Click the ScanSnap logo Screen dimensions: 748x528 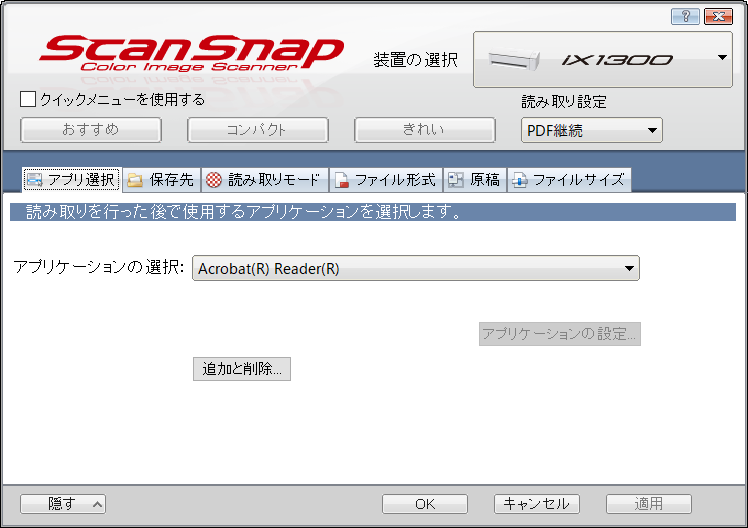191,53
